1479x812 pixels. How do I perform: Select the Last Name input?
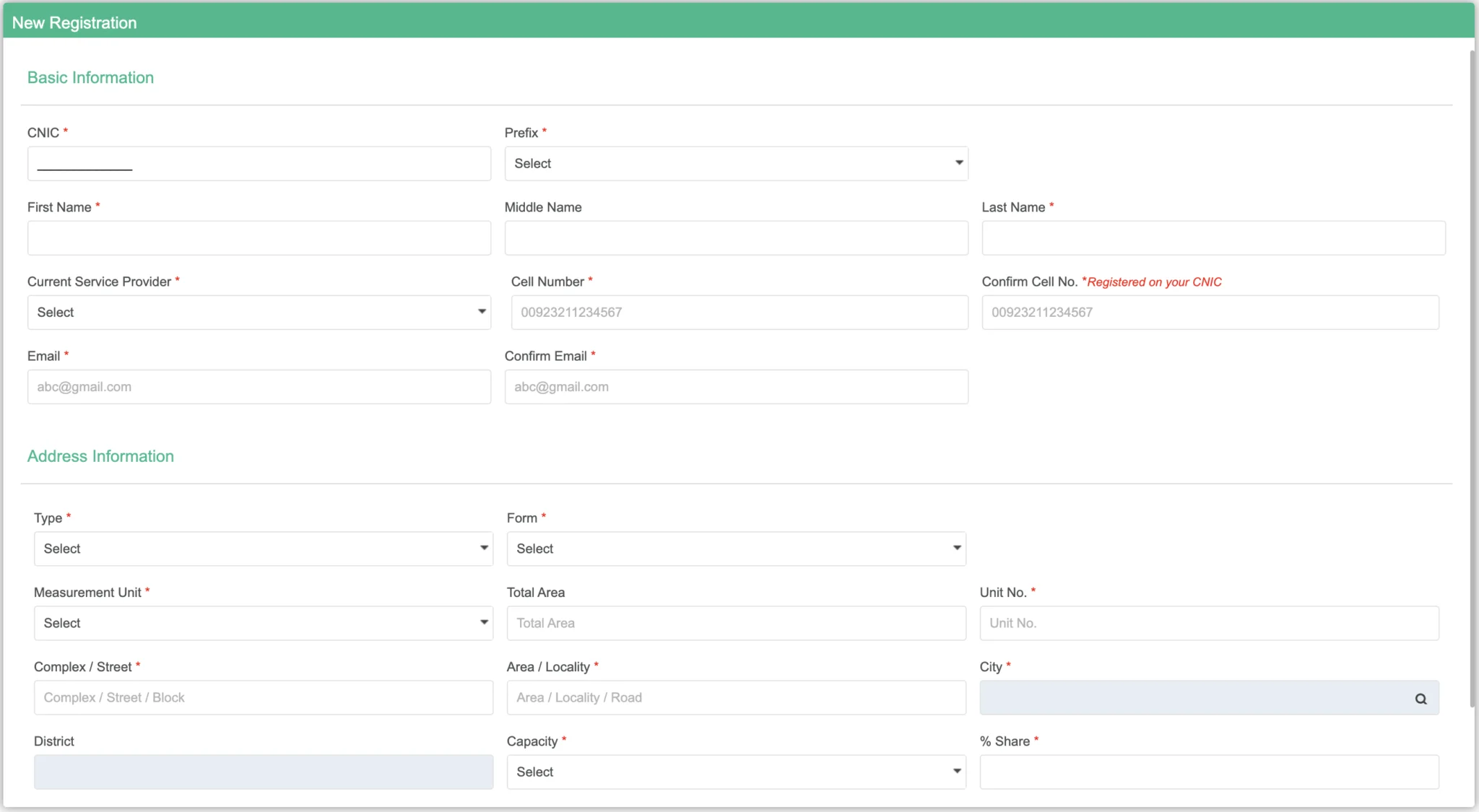click(x=1213, y=238)
